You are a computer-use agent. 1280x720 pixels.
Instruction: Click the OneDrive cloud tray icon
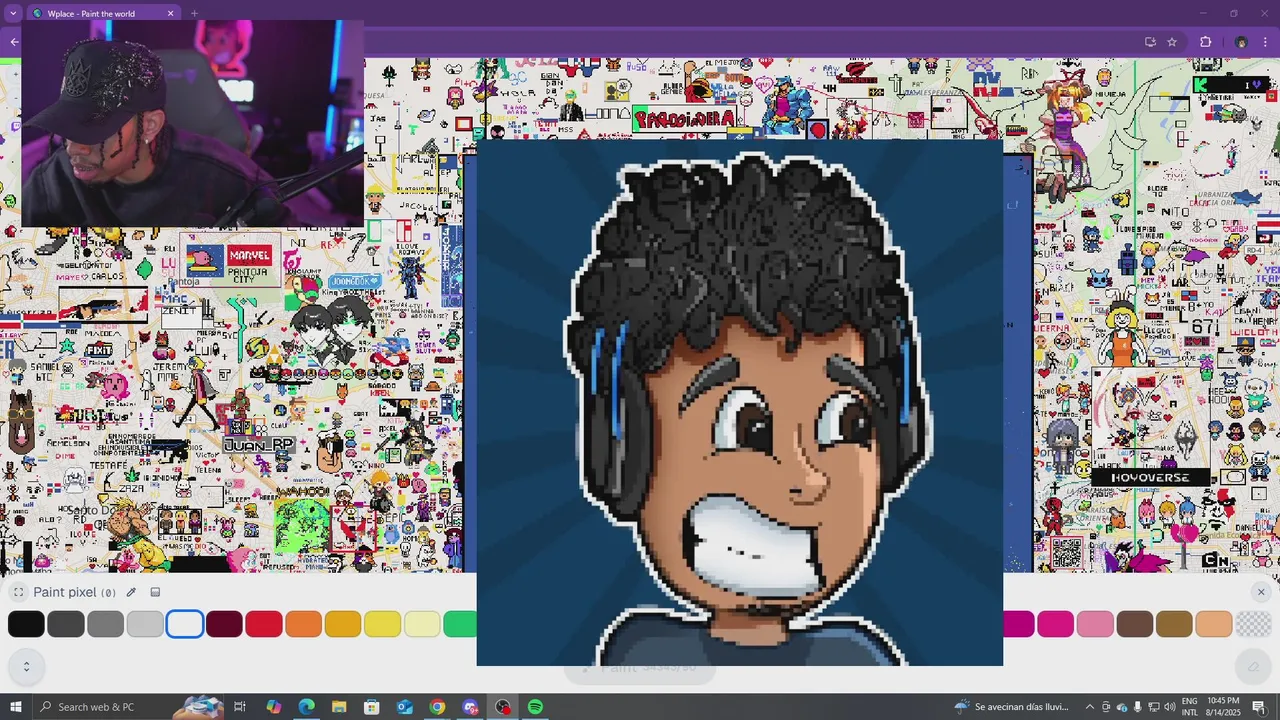pyautogui.click(x=1121, y=707)
